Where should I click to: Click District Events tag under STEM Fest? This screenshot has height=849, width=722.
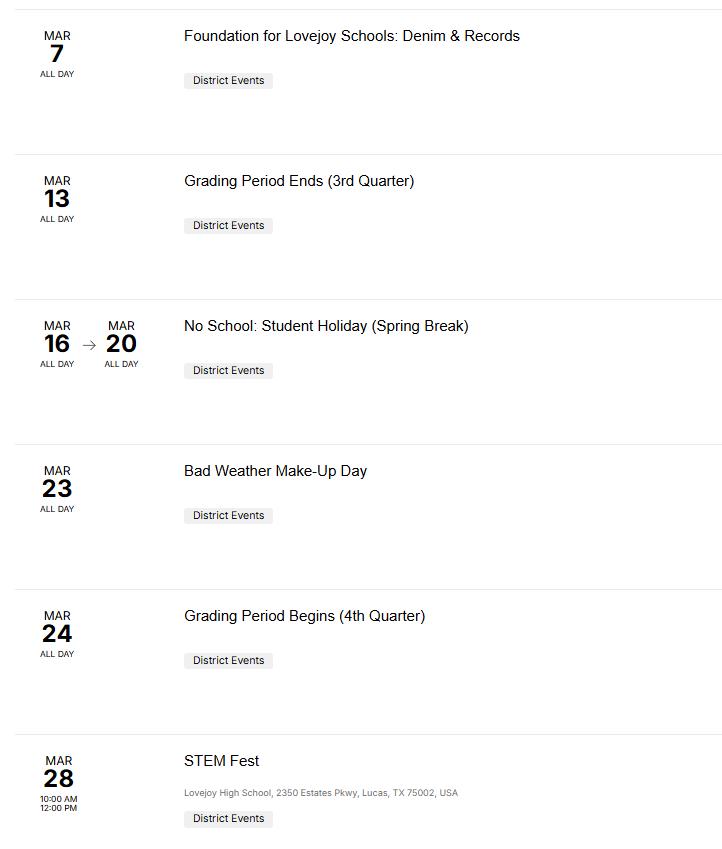pos(229,819)
